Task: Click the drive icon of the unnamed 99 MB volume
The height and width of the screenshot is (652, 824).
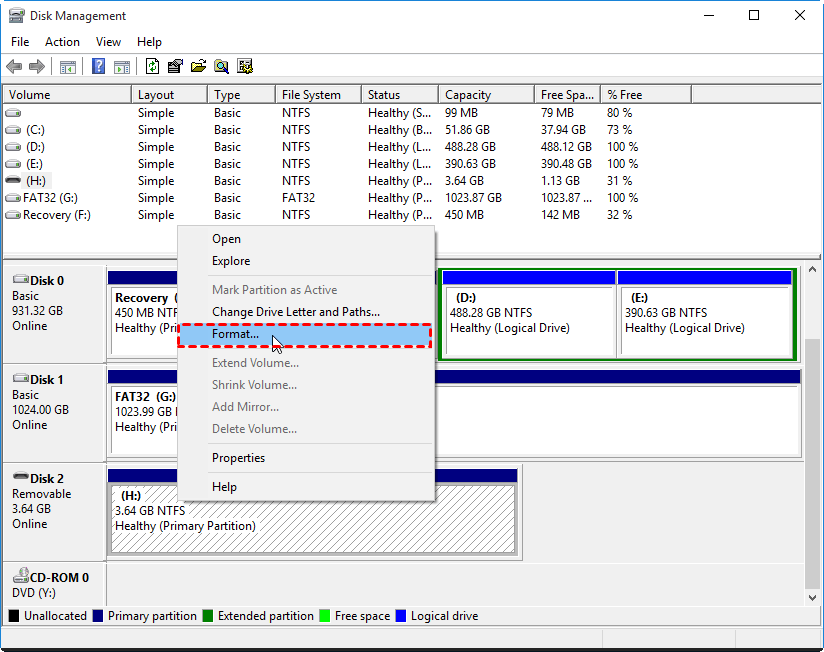Action: click(13, 113)
